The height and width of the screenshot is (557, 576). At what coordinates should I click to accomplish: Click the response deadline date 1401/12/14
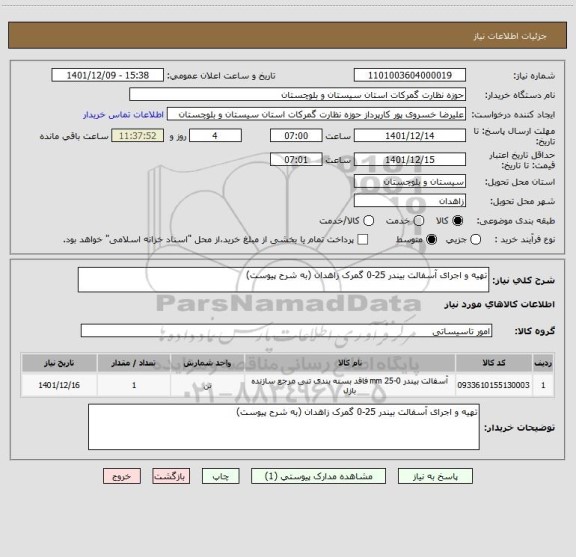point(410,136)
